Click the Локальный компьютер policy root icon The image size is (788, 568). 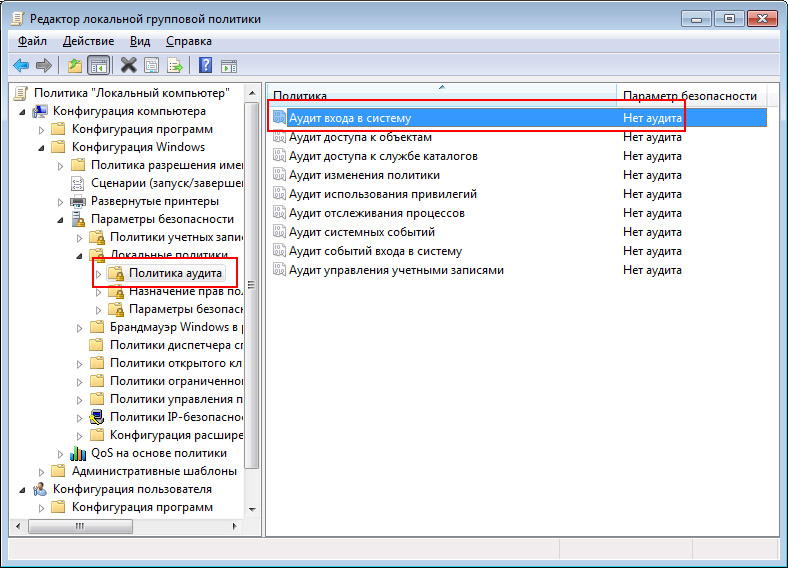point(21,93)
